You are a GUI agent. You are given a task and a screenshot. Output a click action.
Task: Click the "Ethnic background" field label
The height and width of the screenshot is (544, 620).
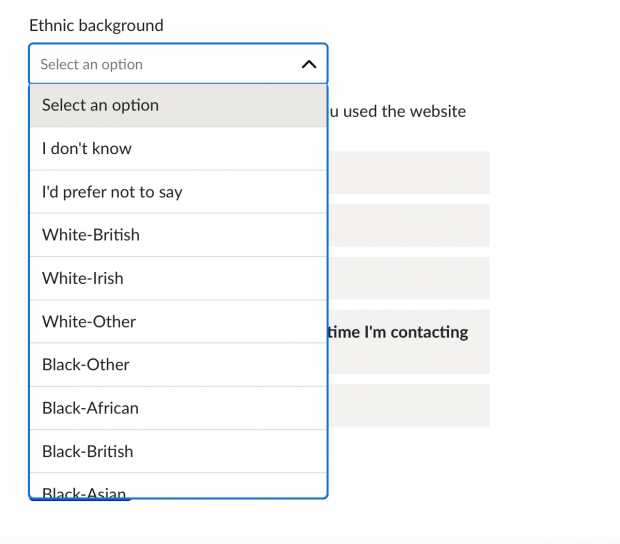tap(96, 26)
